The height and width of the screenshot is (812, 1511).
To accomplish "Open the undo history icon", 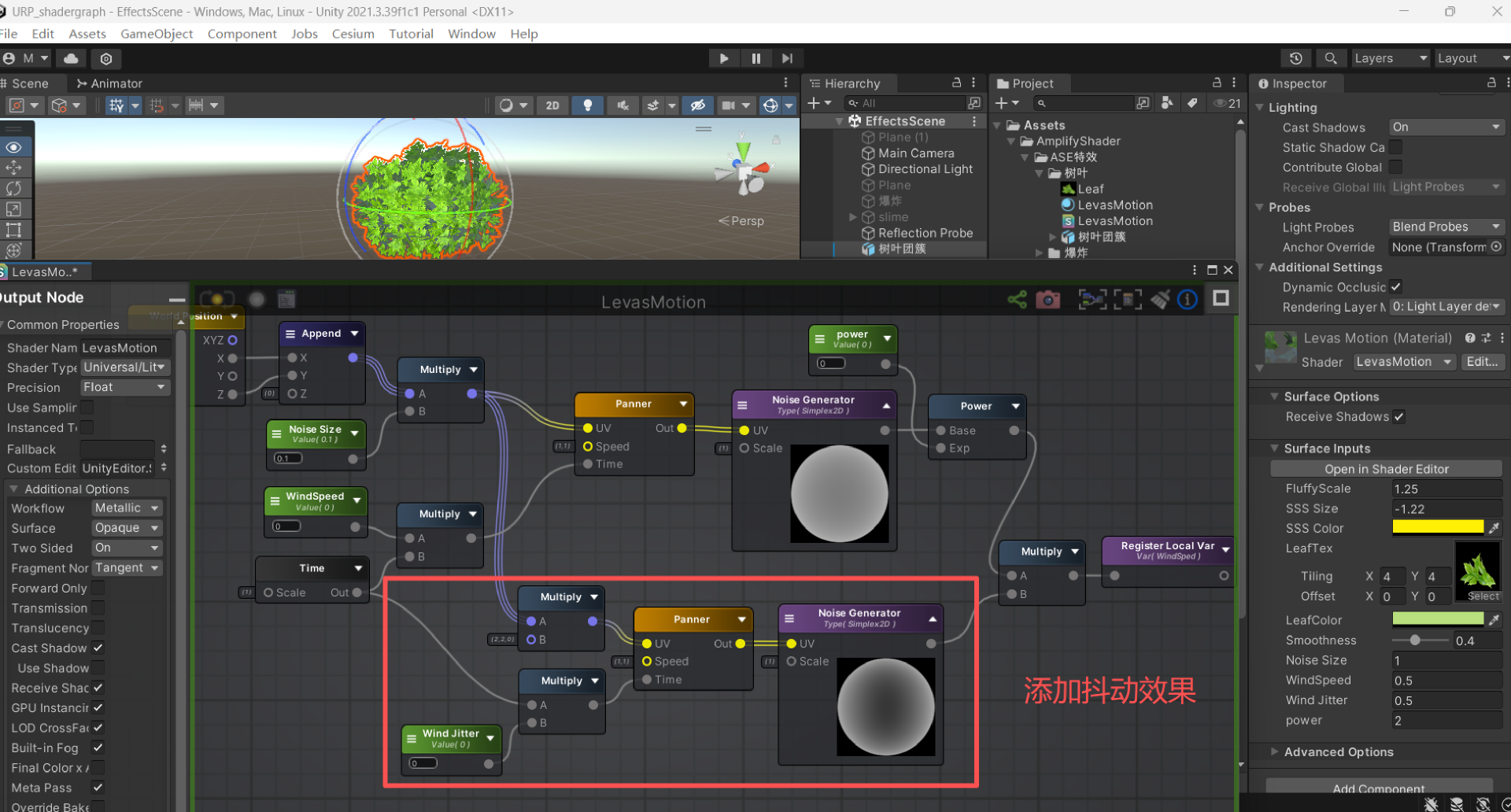I will click(x=1295, y=58).
